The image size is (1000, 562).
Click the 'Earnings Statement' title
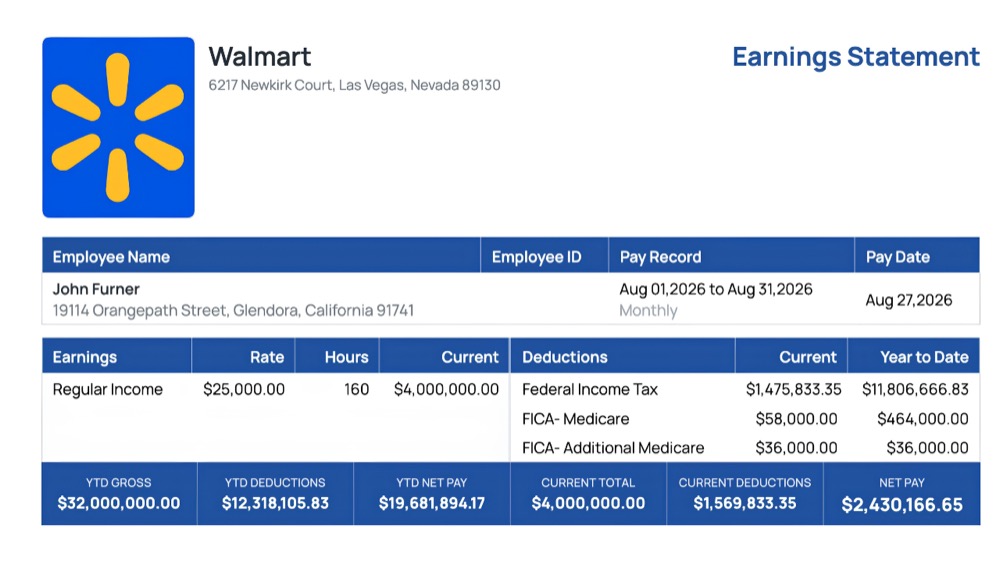tap(855, 57)
